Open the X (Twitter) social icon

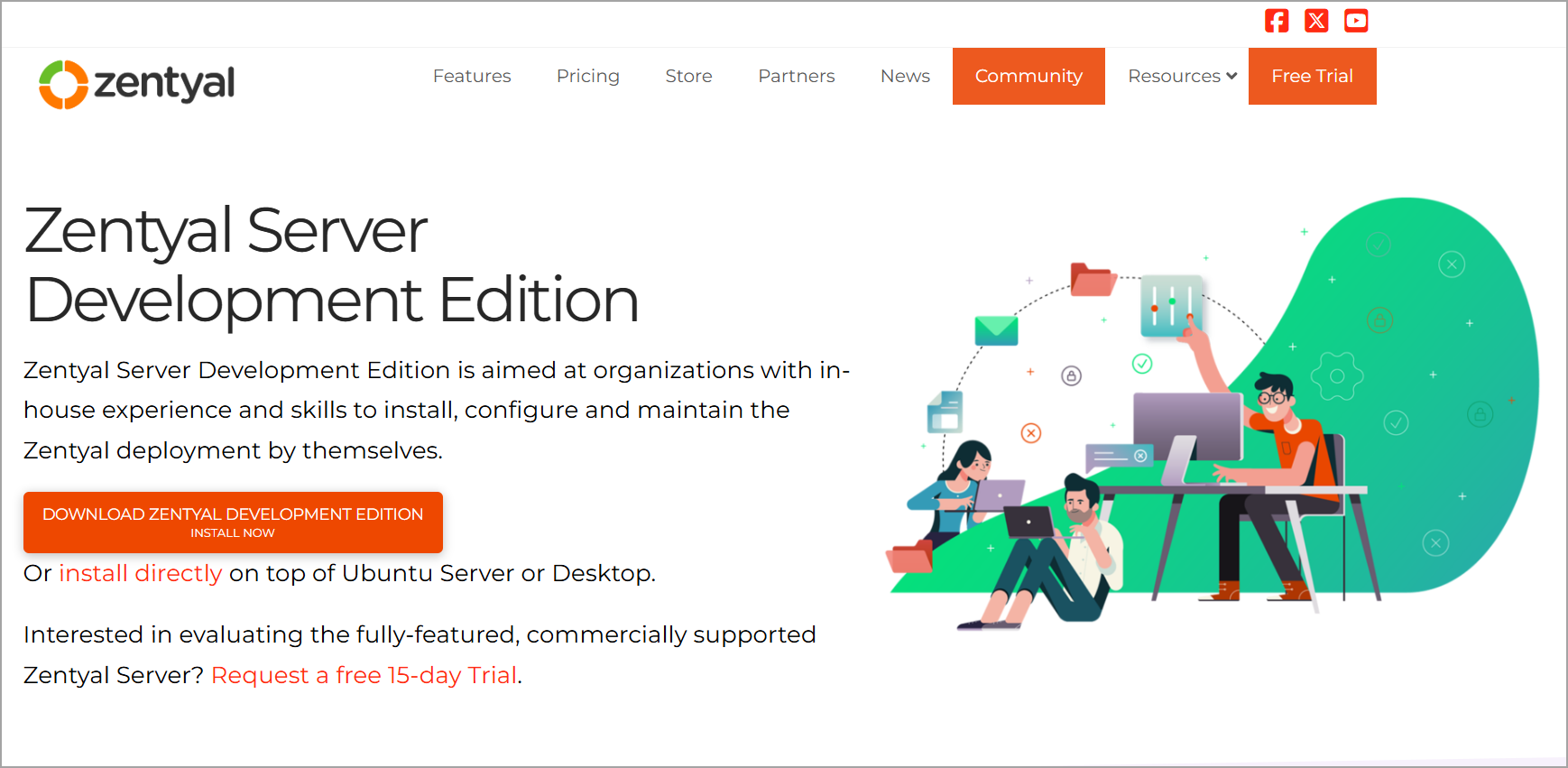[1316, 21]
